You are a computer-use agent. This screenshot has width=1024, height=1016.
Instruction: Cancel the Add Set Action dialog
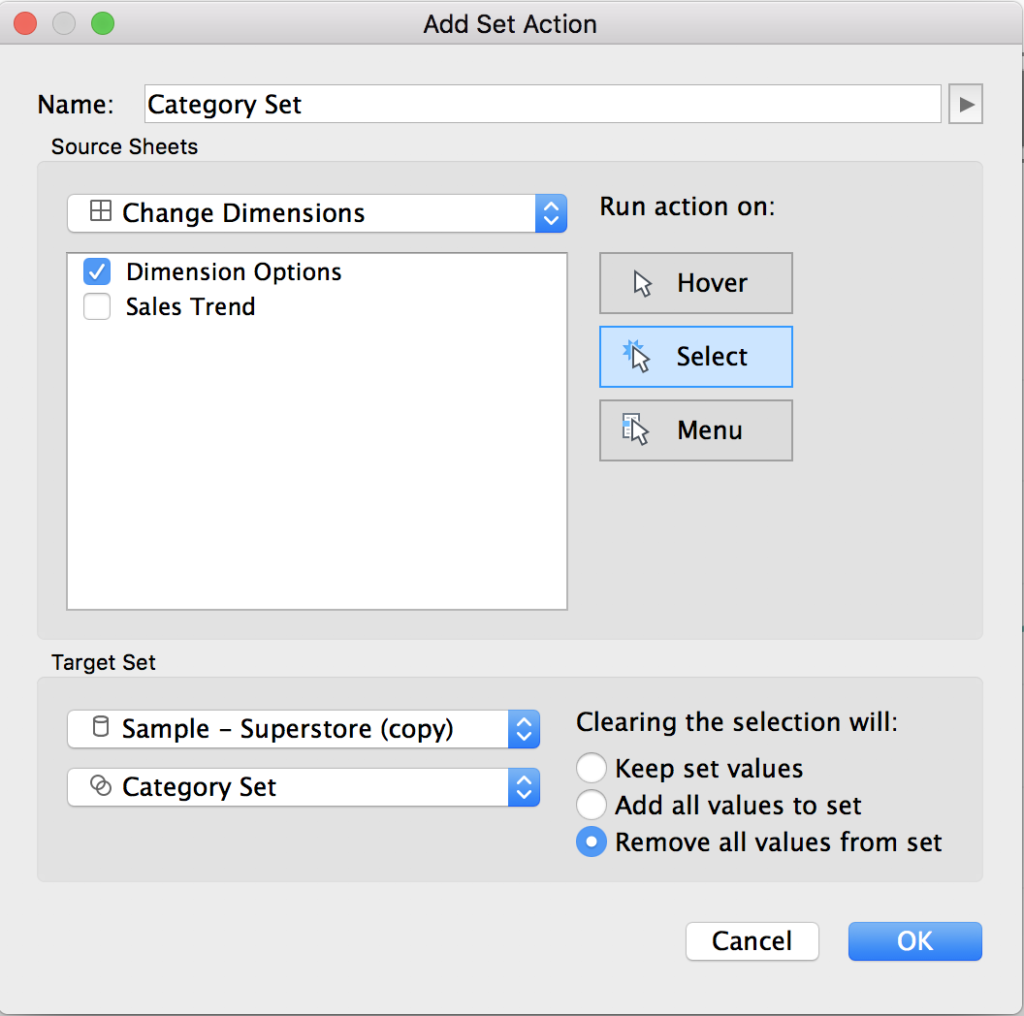point(752,941)
